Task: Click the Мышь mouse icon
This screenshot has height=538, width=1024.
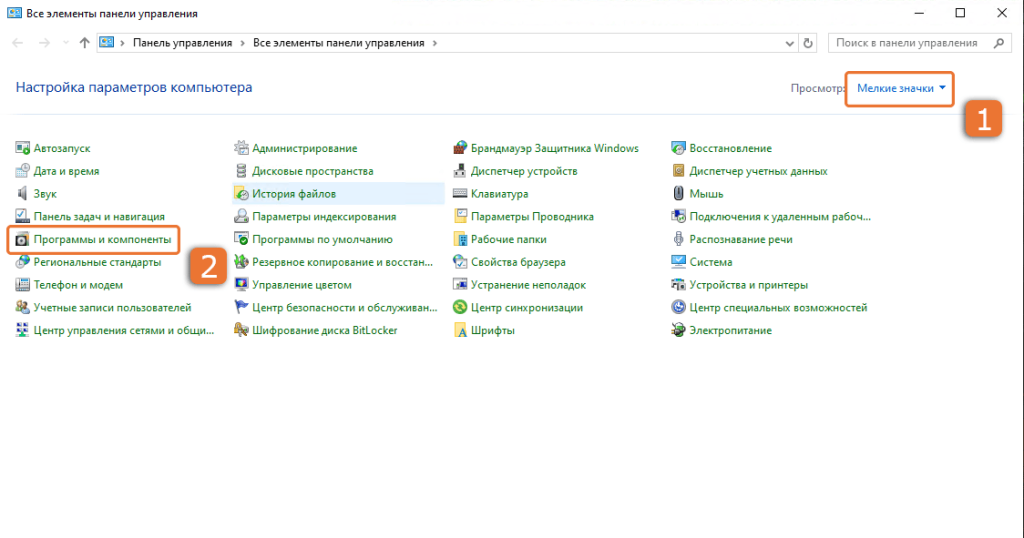Action: pos(679,194)
